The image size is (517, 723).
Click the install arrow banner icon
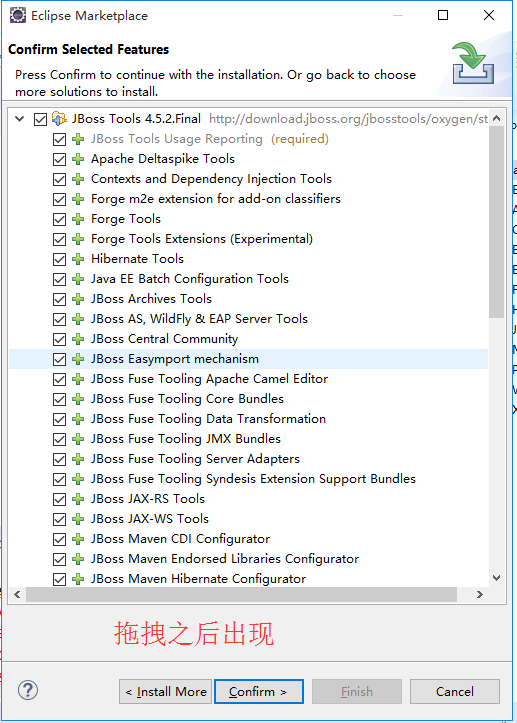pyautogui.click(x=473, y=63)
